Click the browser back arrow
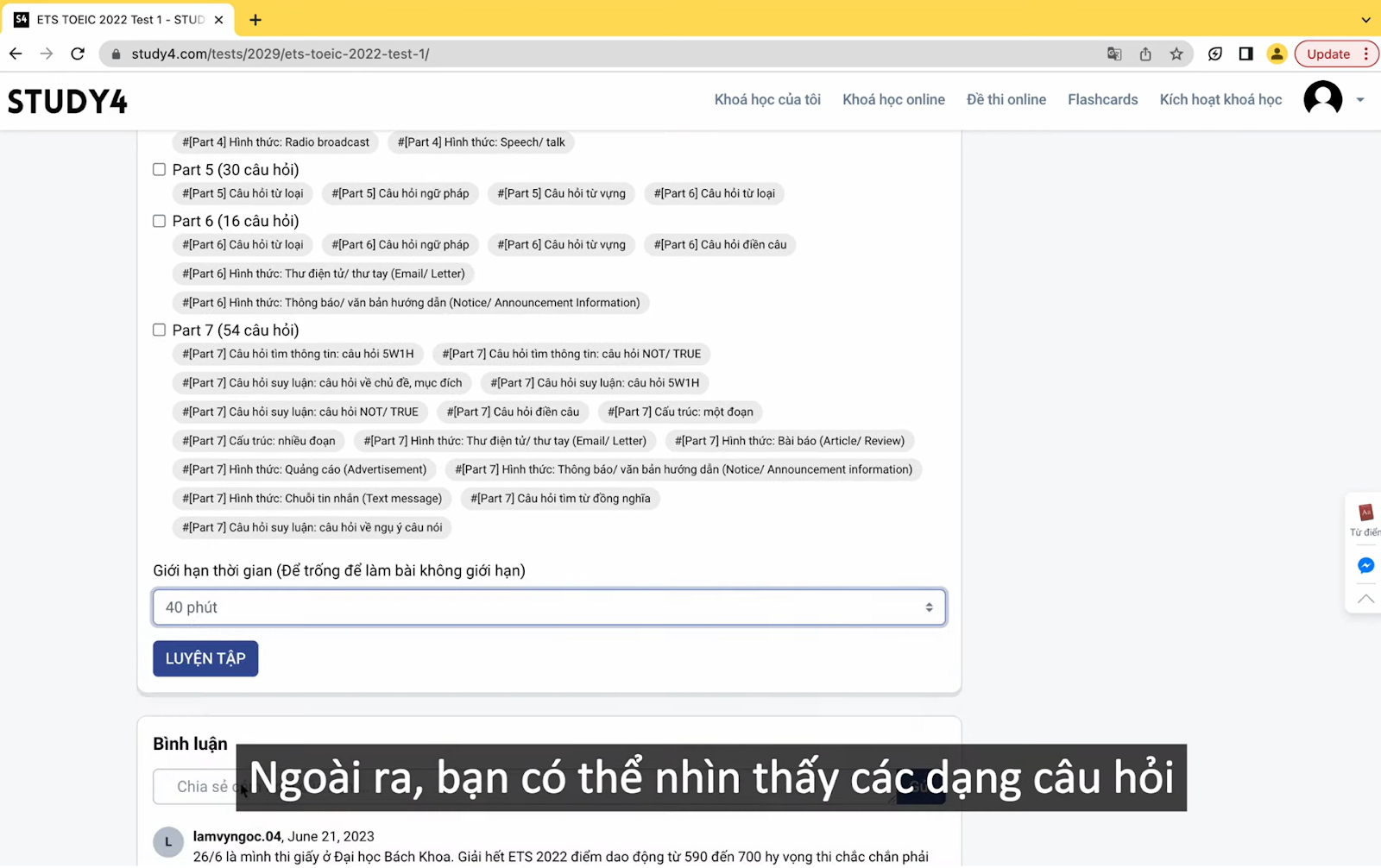Screen dimensions: 1381x868 tap(16, 53)
